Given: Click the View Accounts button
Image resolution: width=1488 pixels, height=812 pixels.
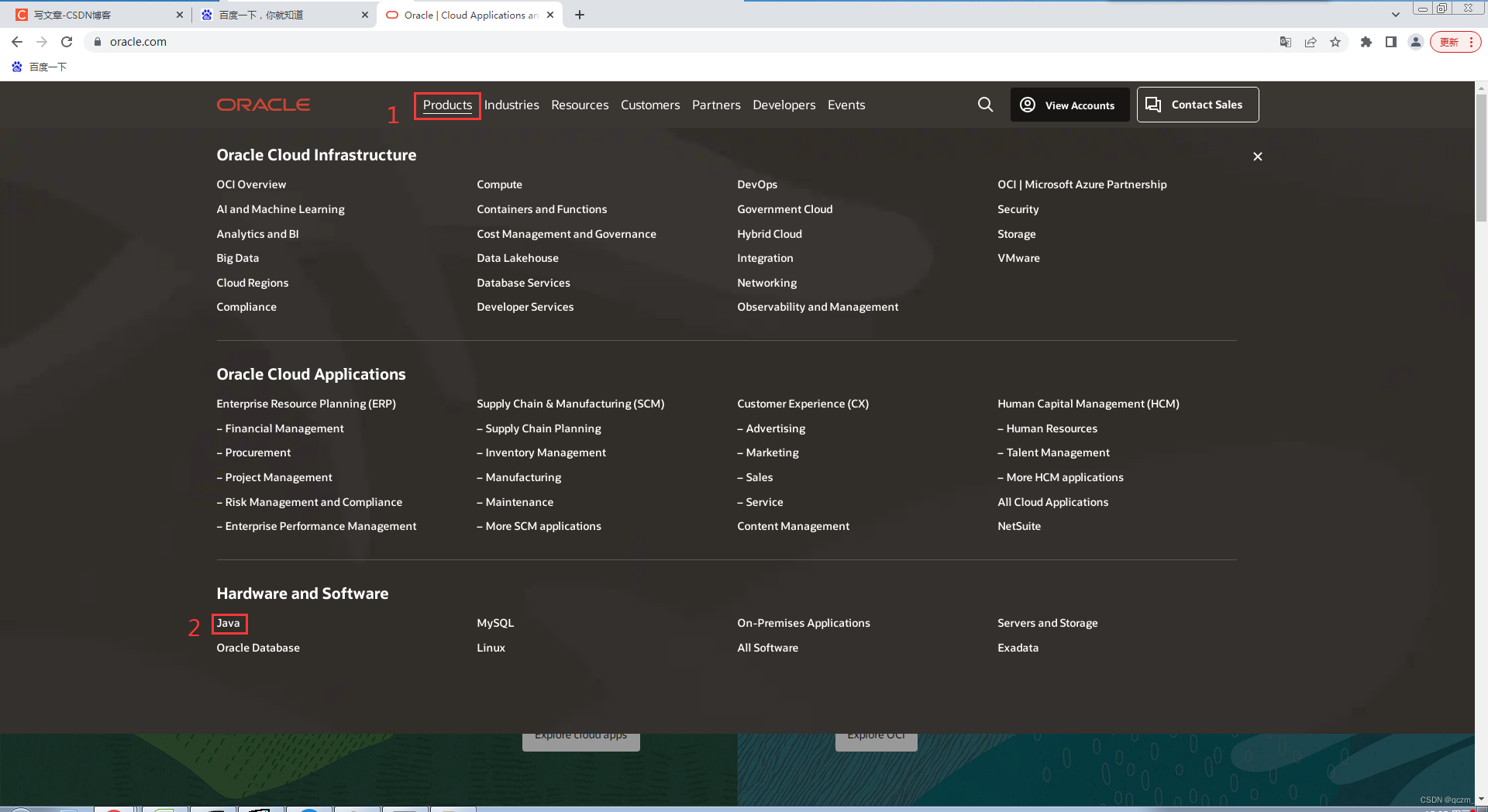Looking at the screenshot, I should tap(1069, 105).
